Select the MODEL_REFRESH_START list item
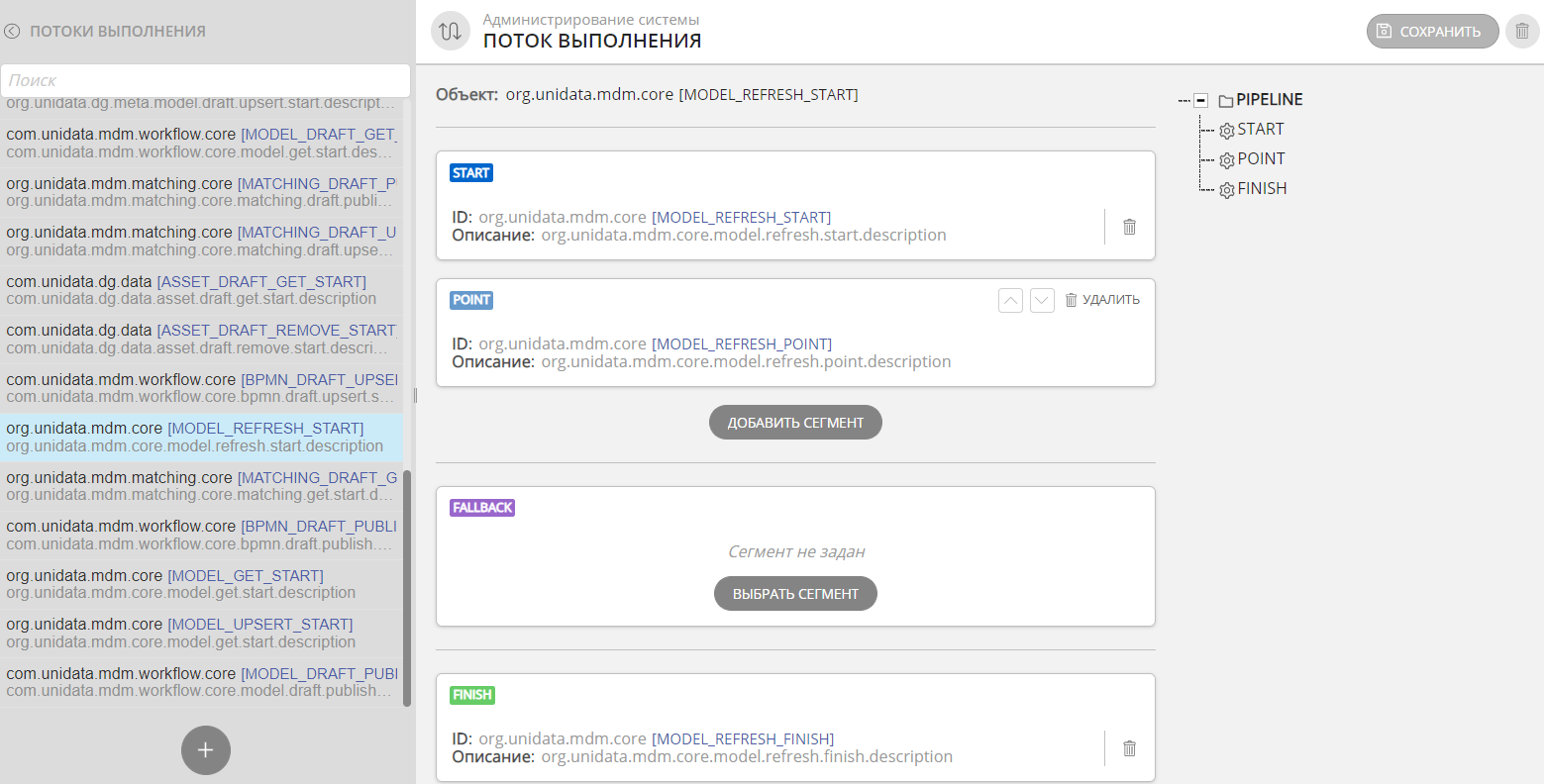Viewport: 1544px width, 784px height. click(202, 438)
